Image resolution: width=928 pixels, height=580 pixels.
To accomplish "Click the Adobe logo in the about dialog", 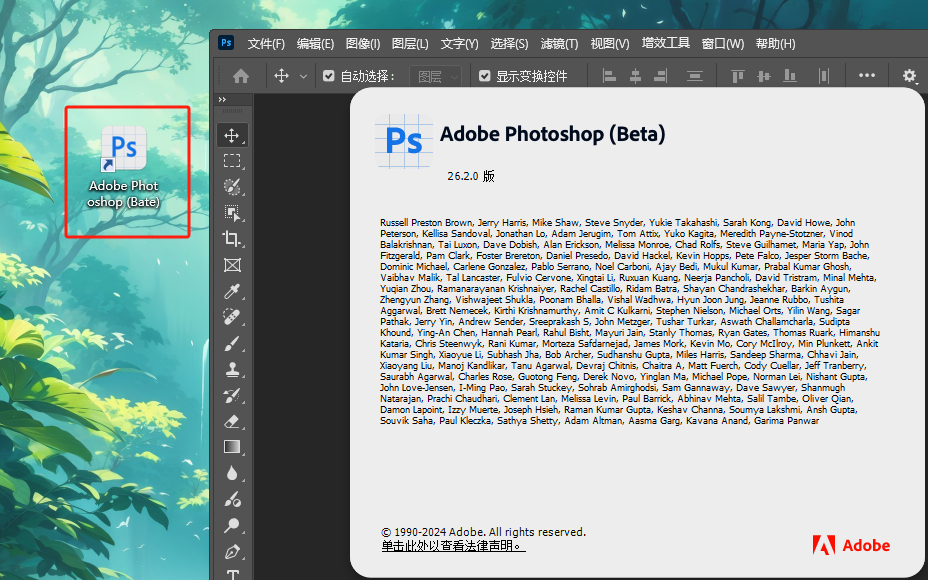I will click(851, 545).
